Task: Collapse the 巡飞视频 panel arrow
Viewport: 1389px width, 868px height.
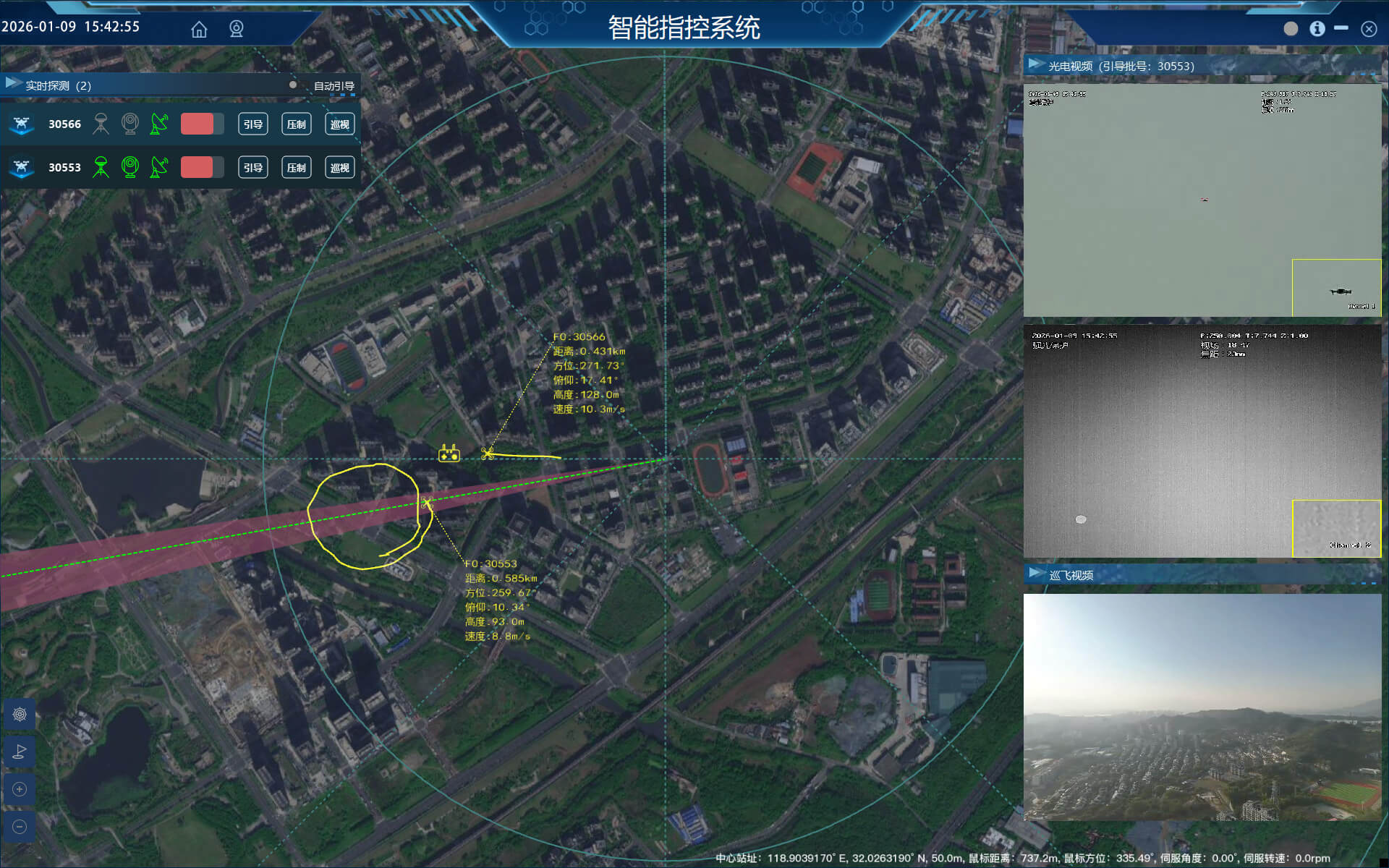Action: pos(1037,574)
